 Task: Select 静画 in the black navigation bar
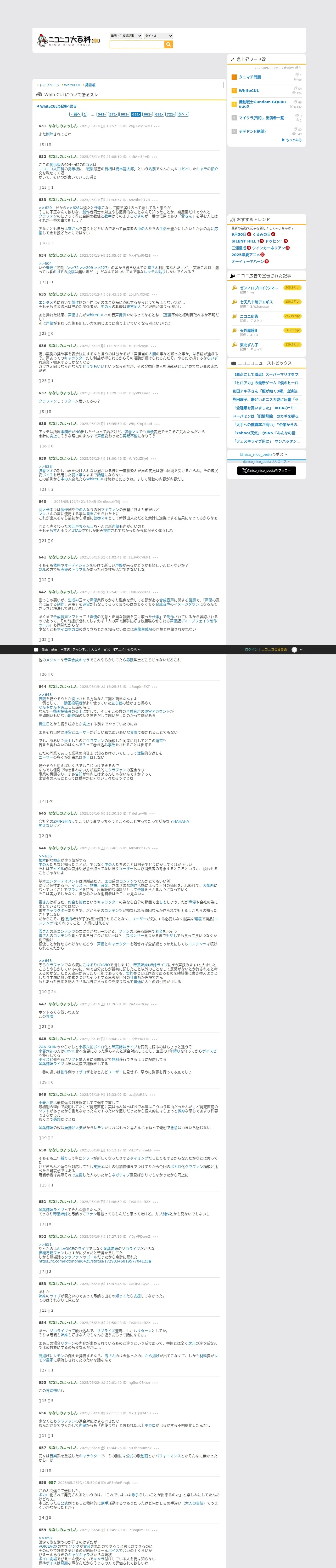[54, 649]
